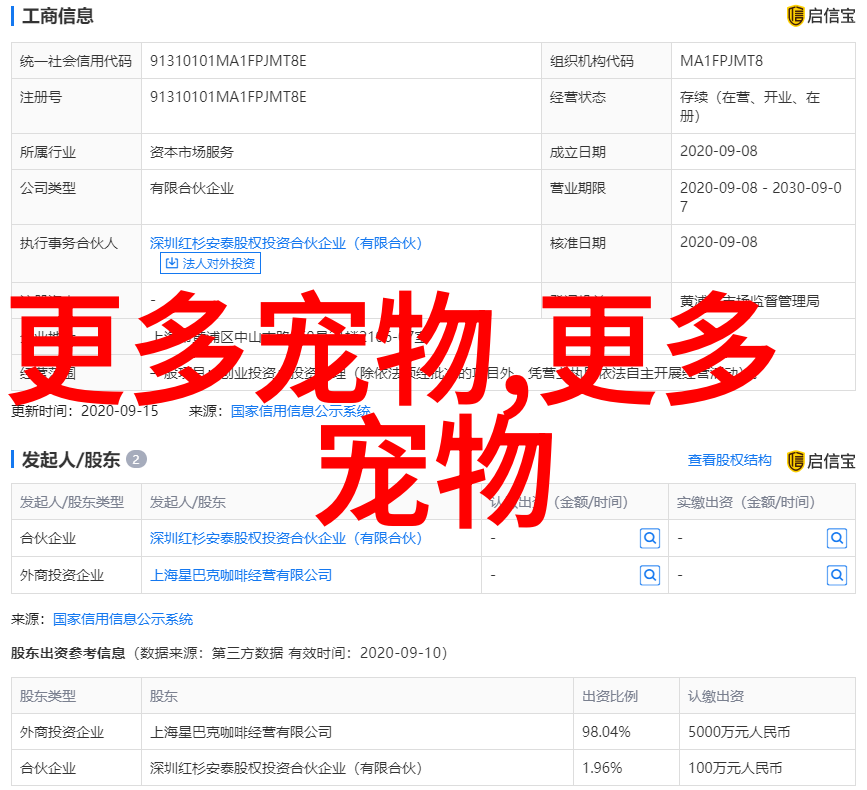Image resolution: width=867 pixels, height=790 pixels.
Task: Click the 经营状态 label cell
Action: [606, 106]
